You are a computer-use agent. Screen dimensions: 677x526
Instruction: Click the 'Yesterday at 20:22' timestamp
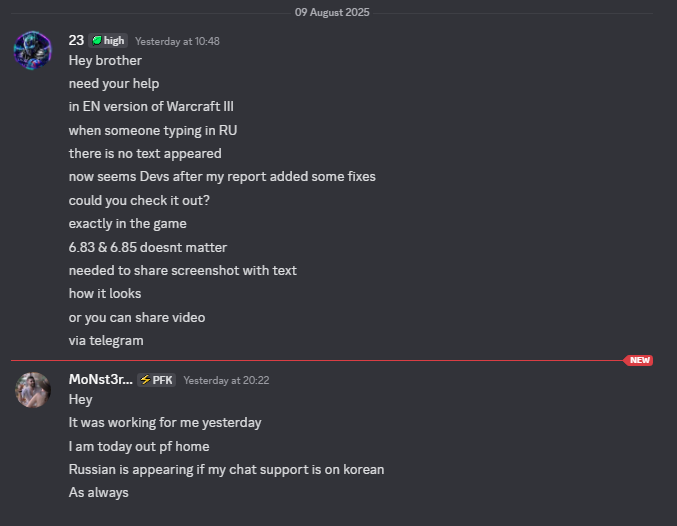(226, 380)
